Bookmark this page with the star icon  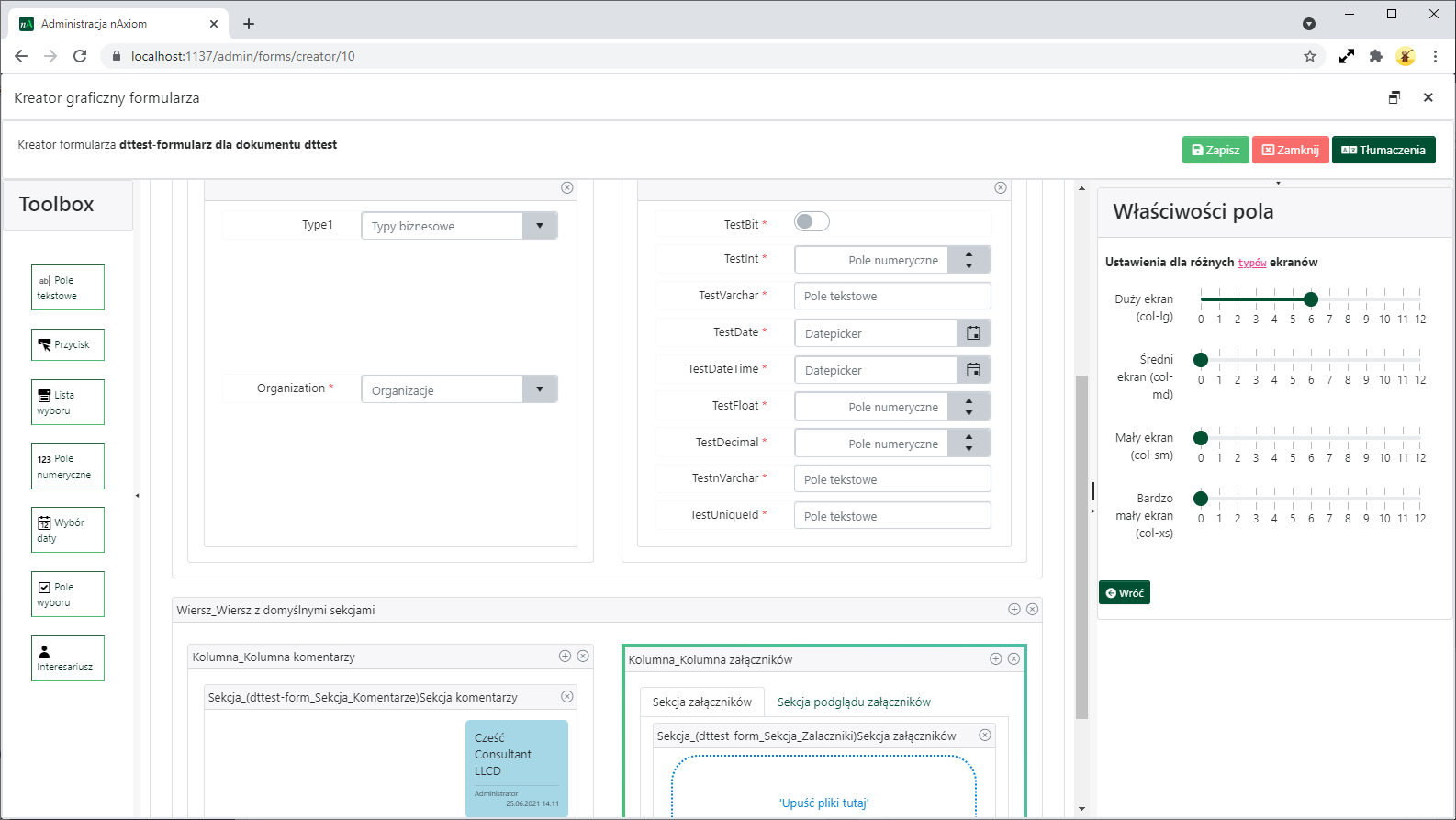[x=1310, y=56]
